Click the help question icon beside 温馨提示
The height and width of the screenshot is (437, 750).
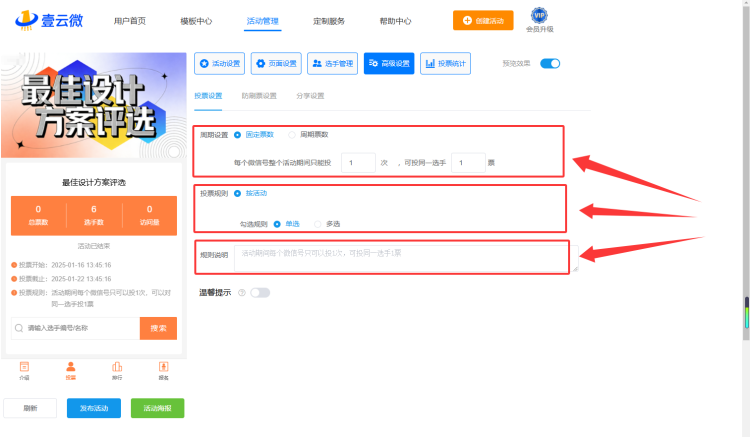[242, 293]
